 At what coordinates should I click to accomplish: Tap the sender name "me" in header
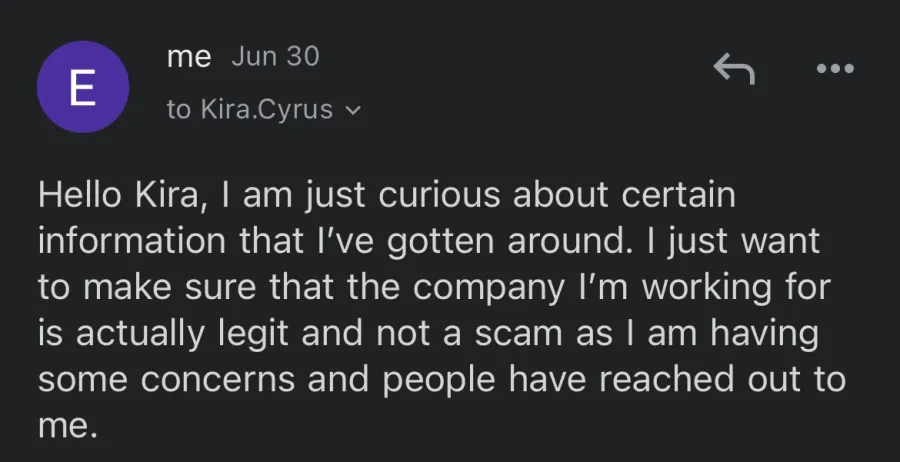tap(189, 57)
